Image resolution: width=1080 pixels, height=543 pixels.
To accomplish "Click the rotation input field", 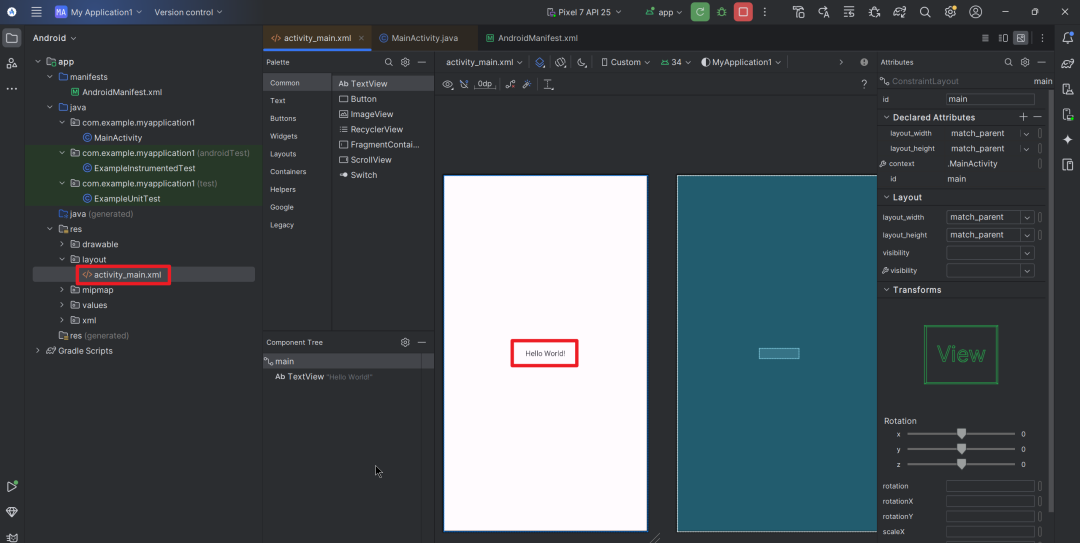I will pyautogui.click(x=990, y=486).
